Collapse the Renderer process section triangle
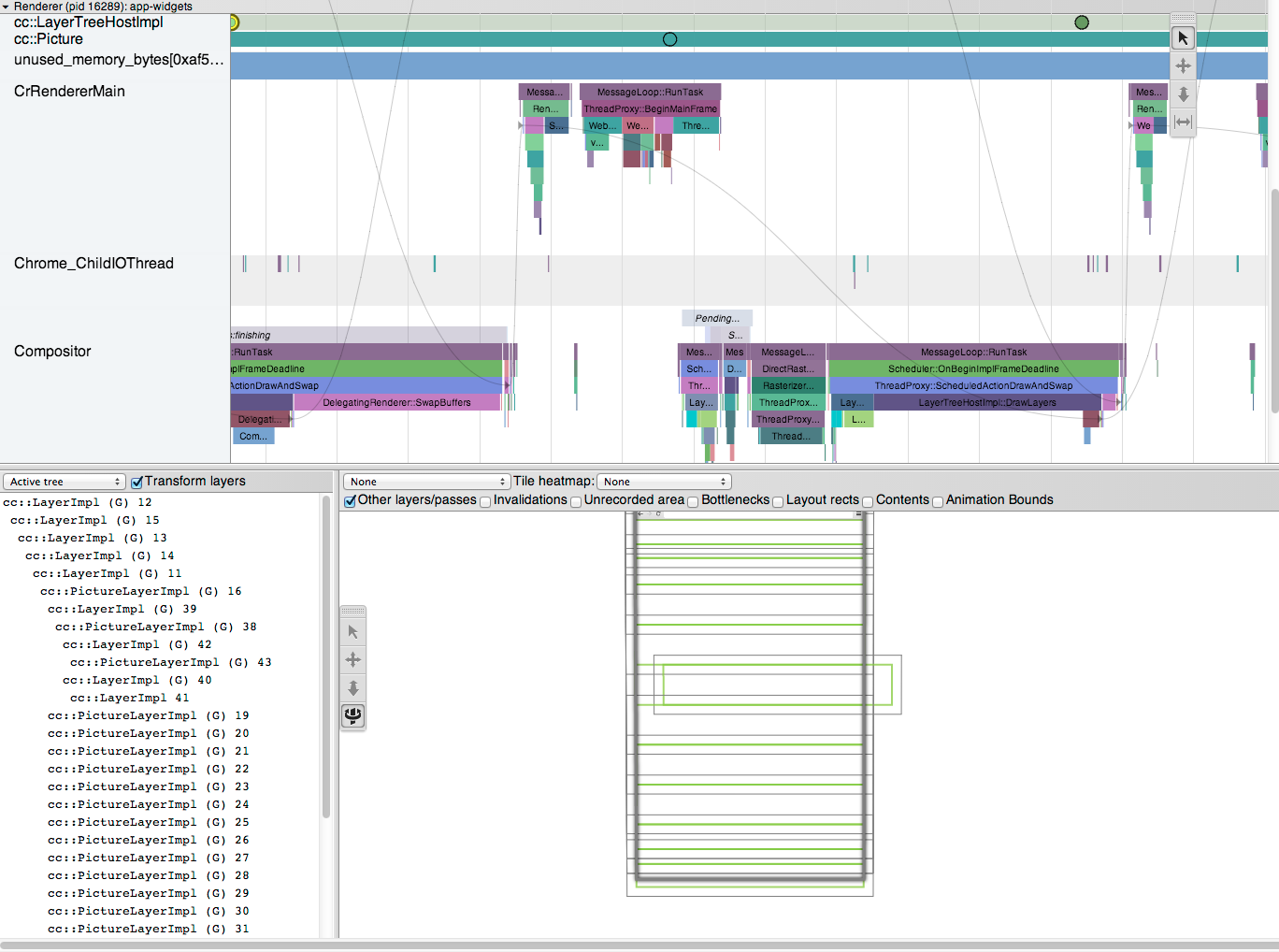The height and width of the screenshot is (952, 1279). [x=6, y=7]
